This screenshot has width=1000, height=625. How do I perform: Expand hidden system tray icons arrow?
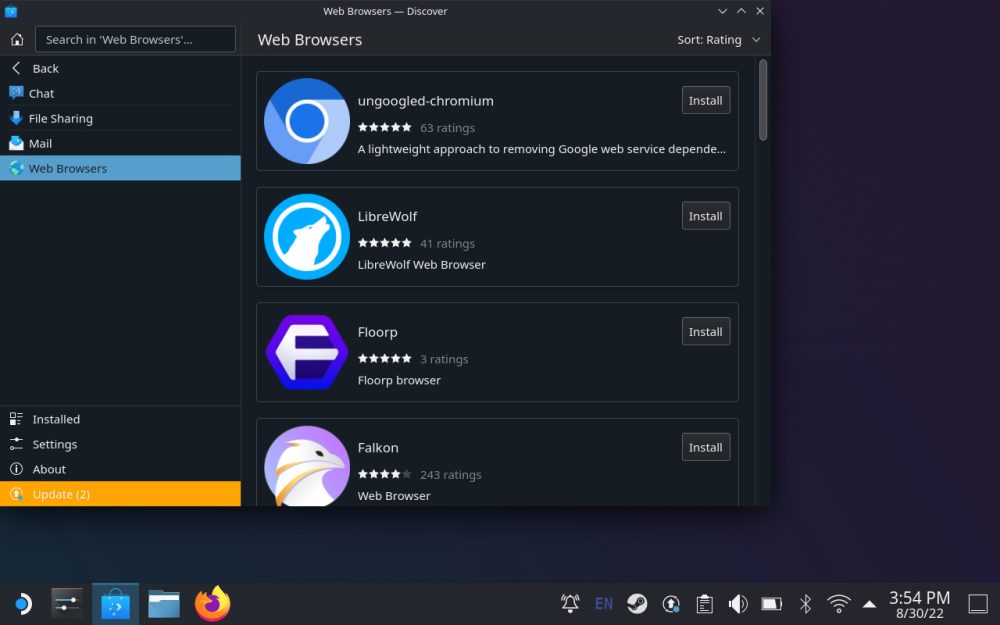coord(869,604)
